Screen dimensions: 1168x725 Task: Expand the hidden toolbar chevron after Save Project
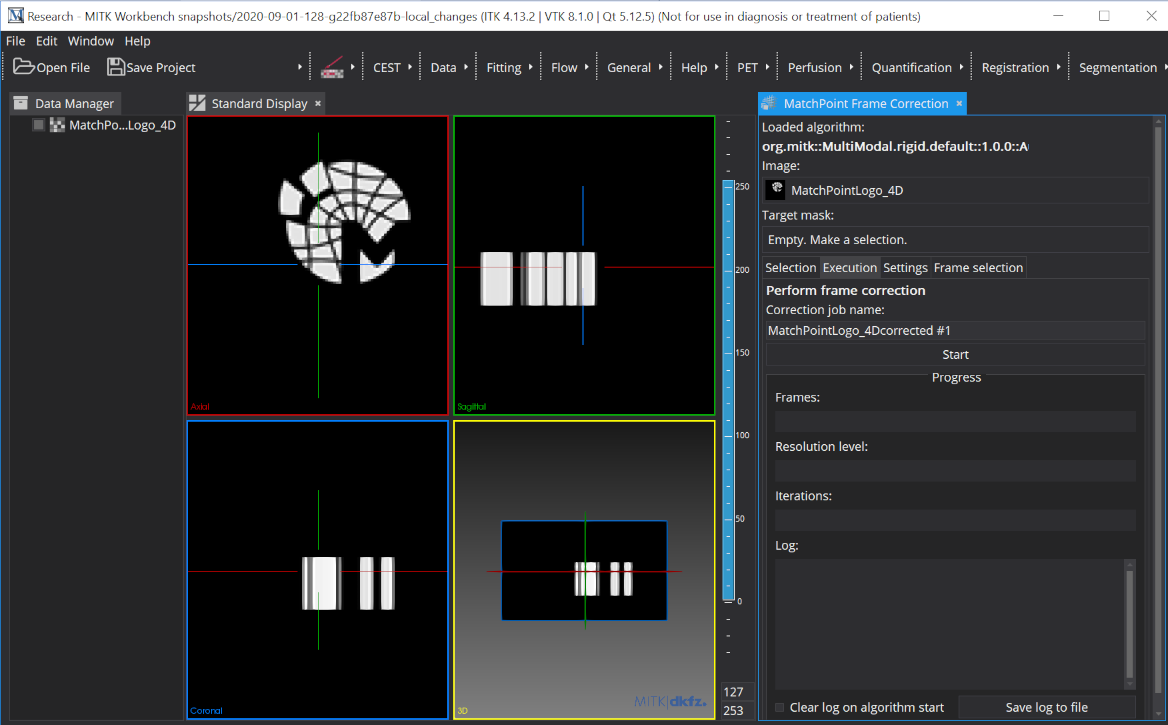pyautogui.click(x=299, y=67)
